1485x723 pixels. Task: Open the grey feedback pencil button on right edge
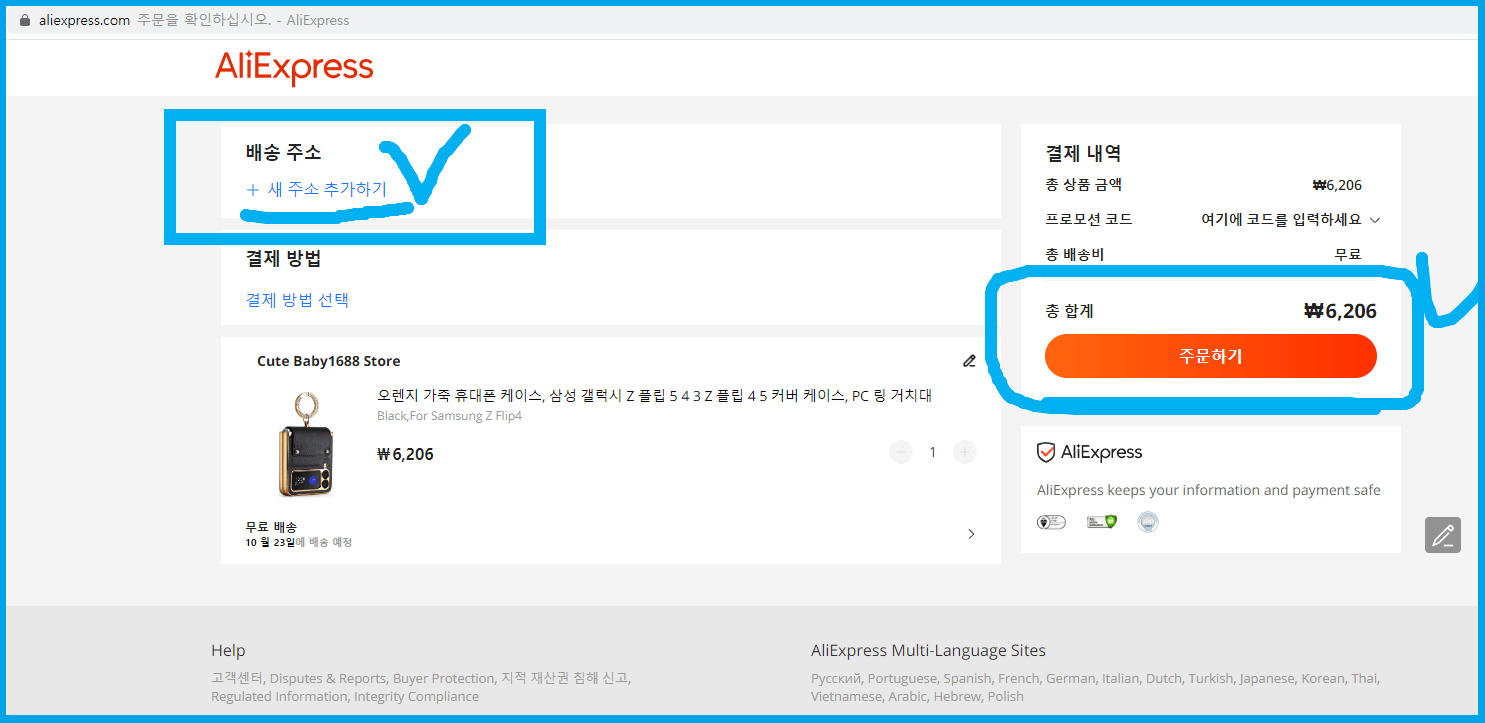pos(1443,536)
